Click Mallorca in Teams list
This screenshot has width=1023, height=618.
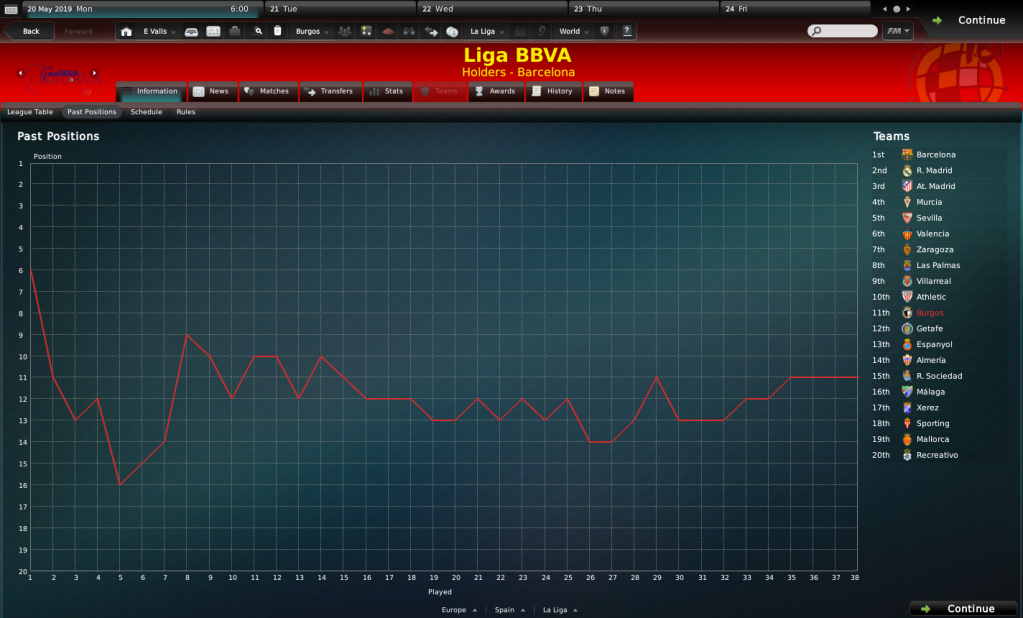point(932,439)
